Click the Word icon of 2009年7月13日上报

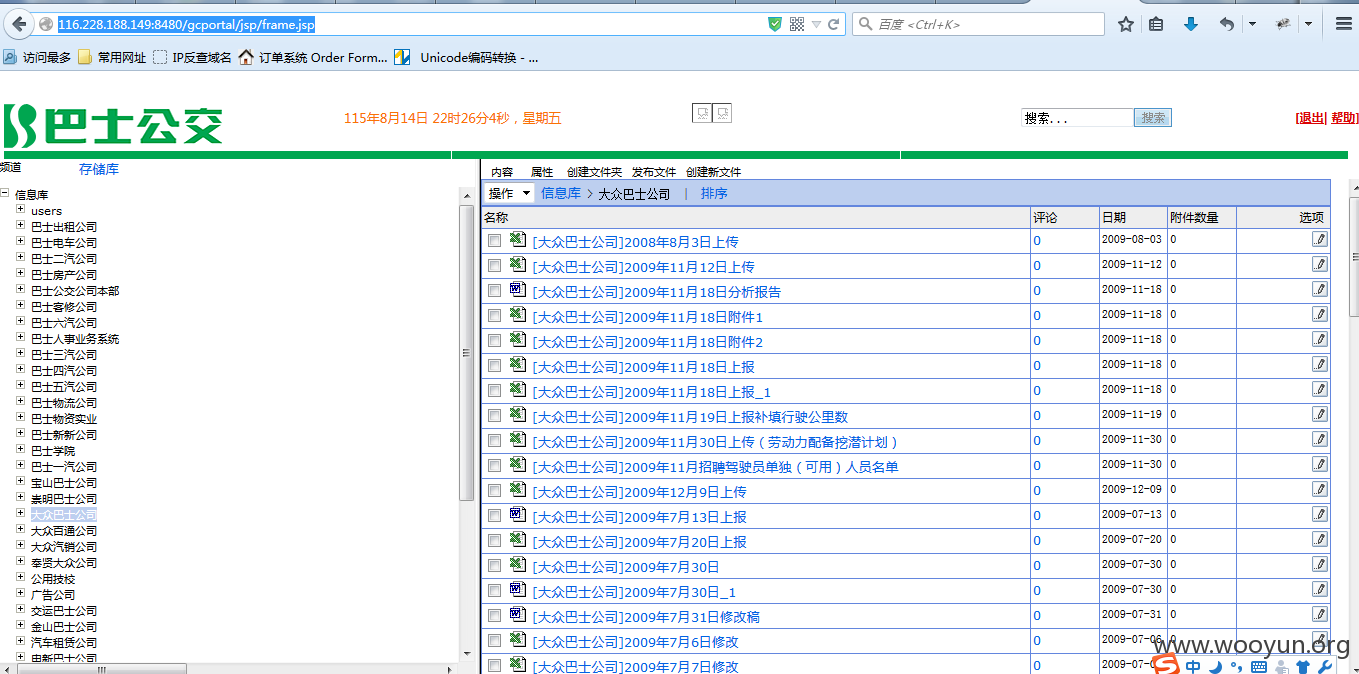coord(517,515)
